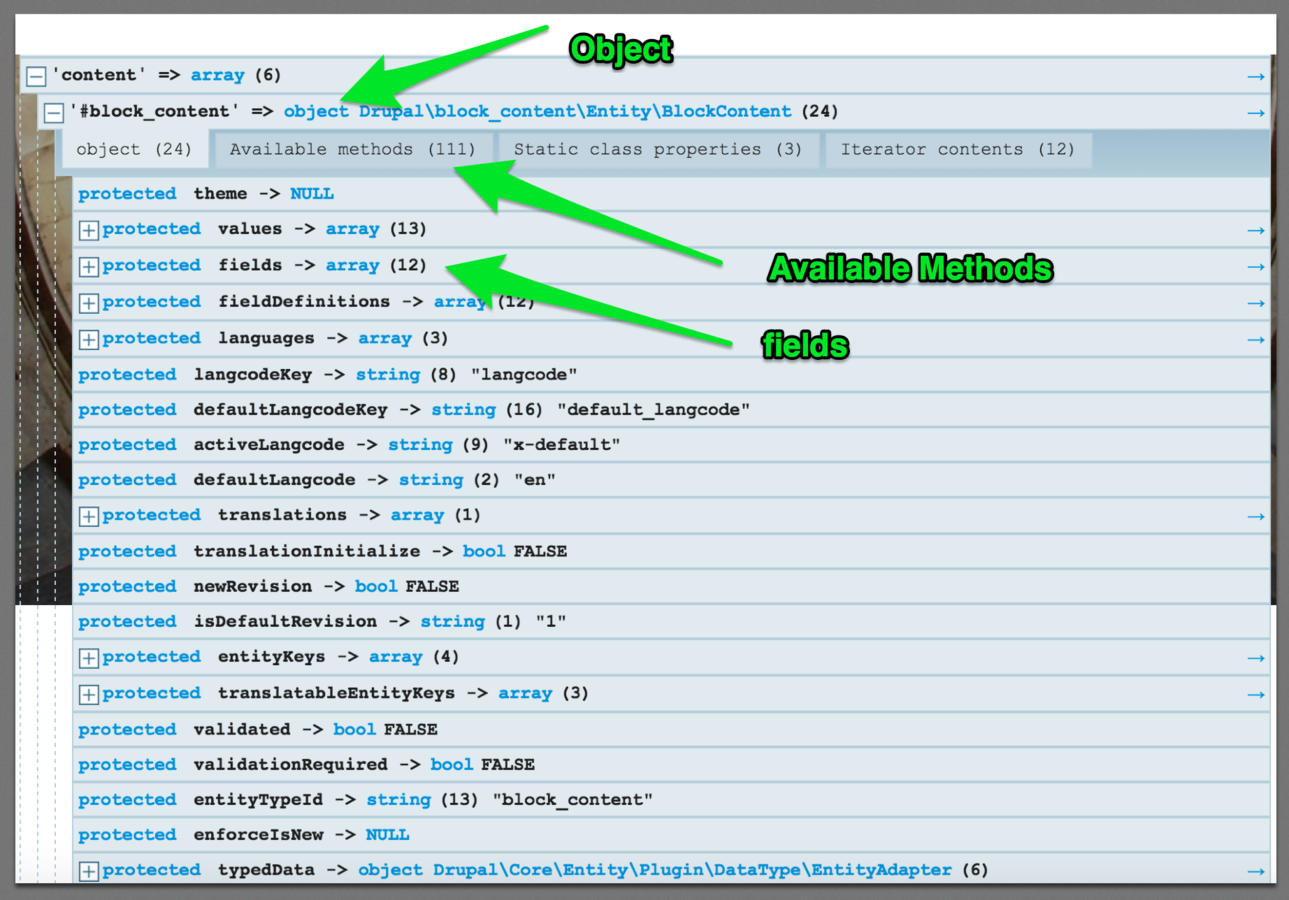Image resolution: width=1289 pixels, height=900 pixels.
Task: Select the isDefaultRevision "1" row
Action: (671, 622)
